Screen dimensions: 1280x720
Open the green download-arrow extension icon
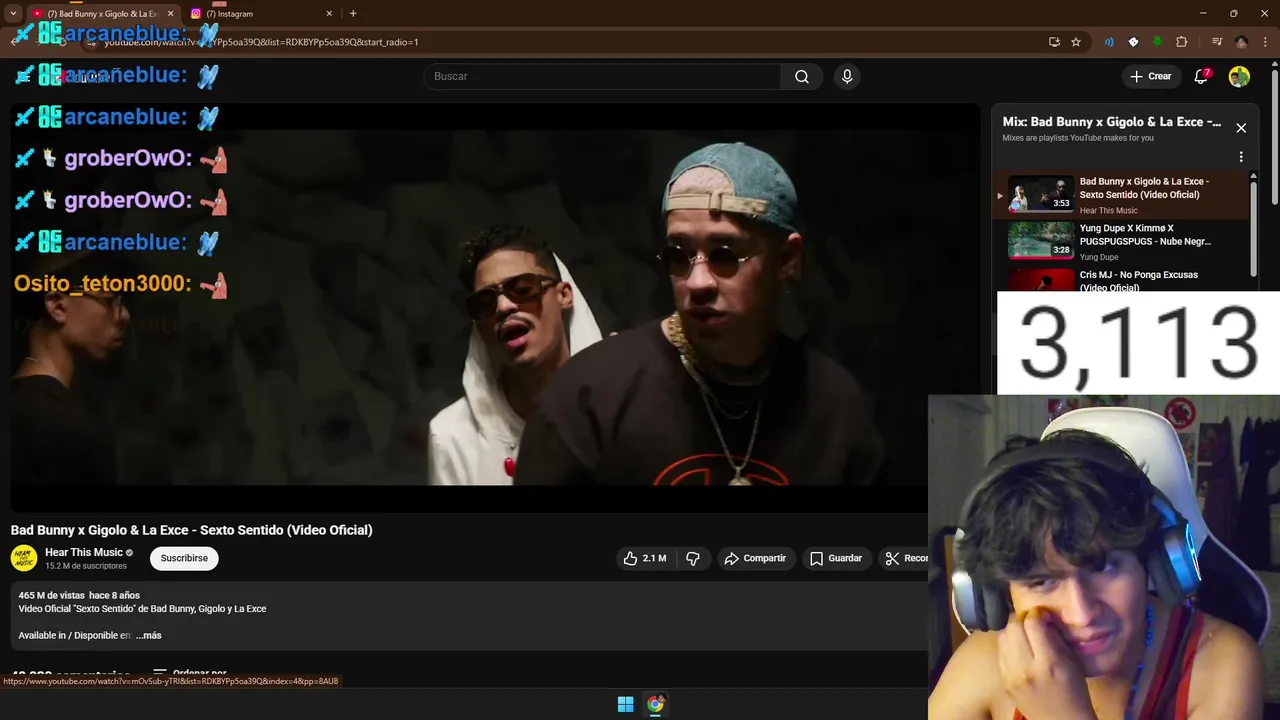(x=1157, y=42)
